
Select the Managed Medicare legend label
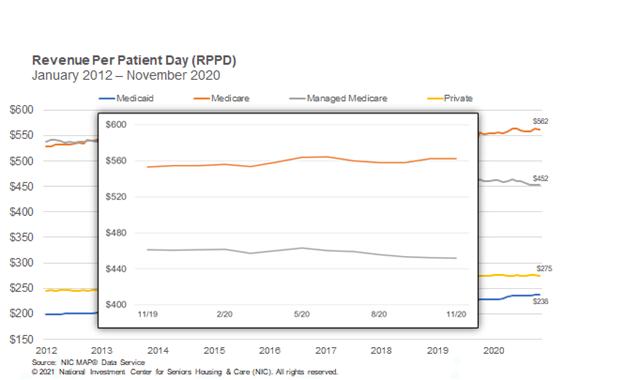pos(347,98)
